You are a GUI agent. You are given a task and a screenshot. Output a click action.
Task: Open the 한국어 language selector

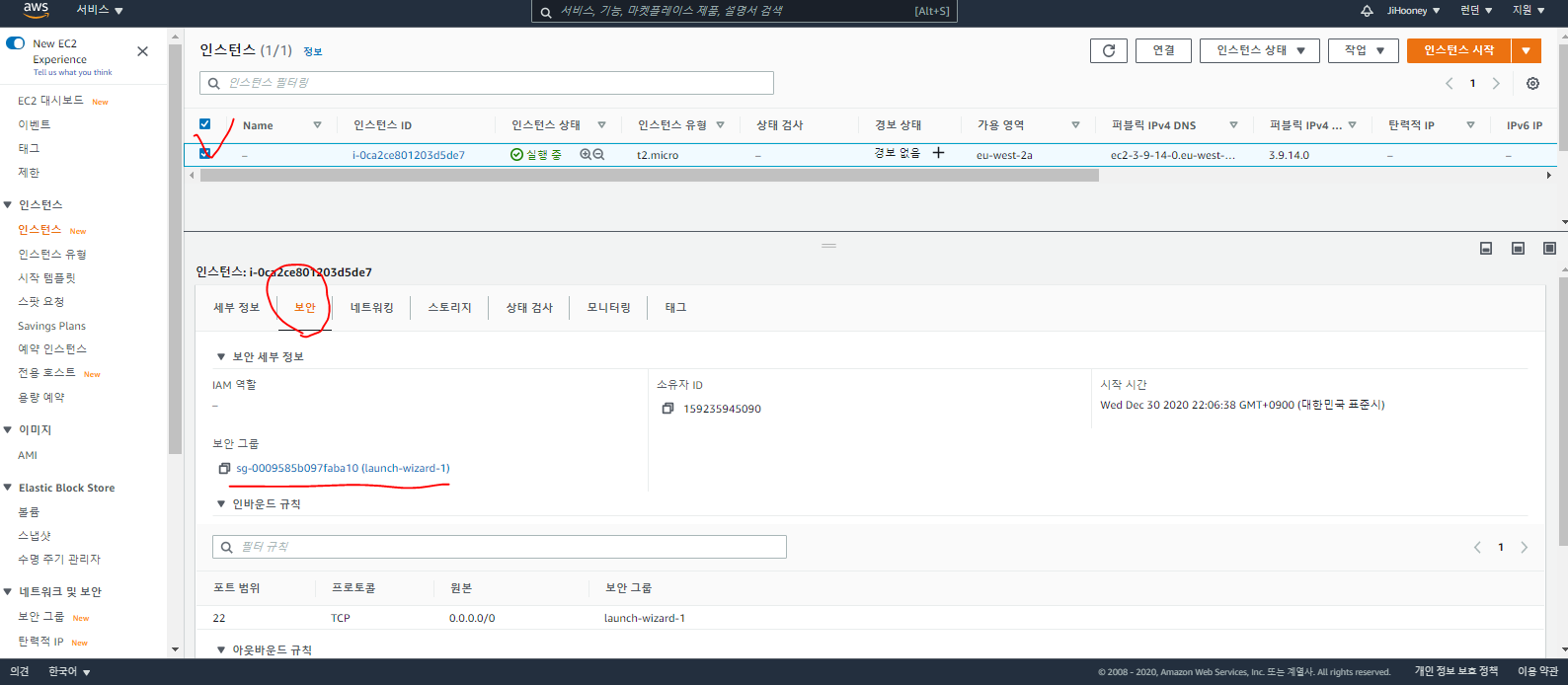[x=69, y=672]
